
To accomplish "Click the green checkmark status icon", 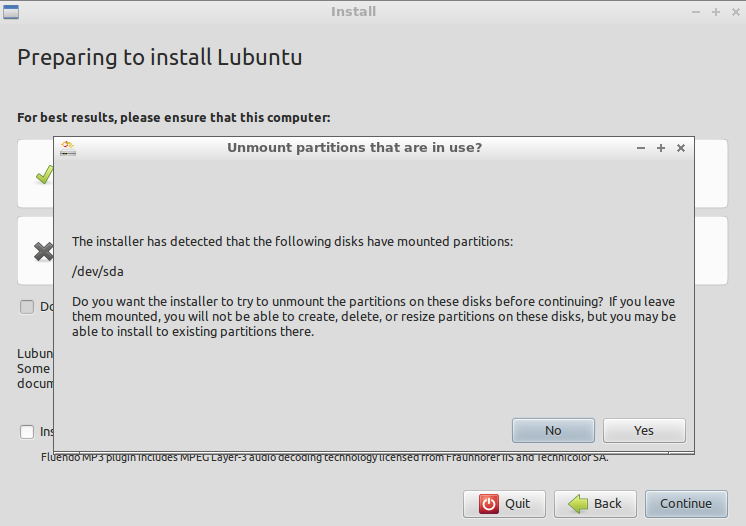I will [44, 175].
